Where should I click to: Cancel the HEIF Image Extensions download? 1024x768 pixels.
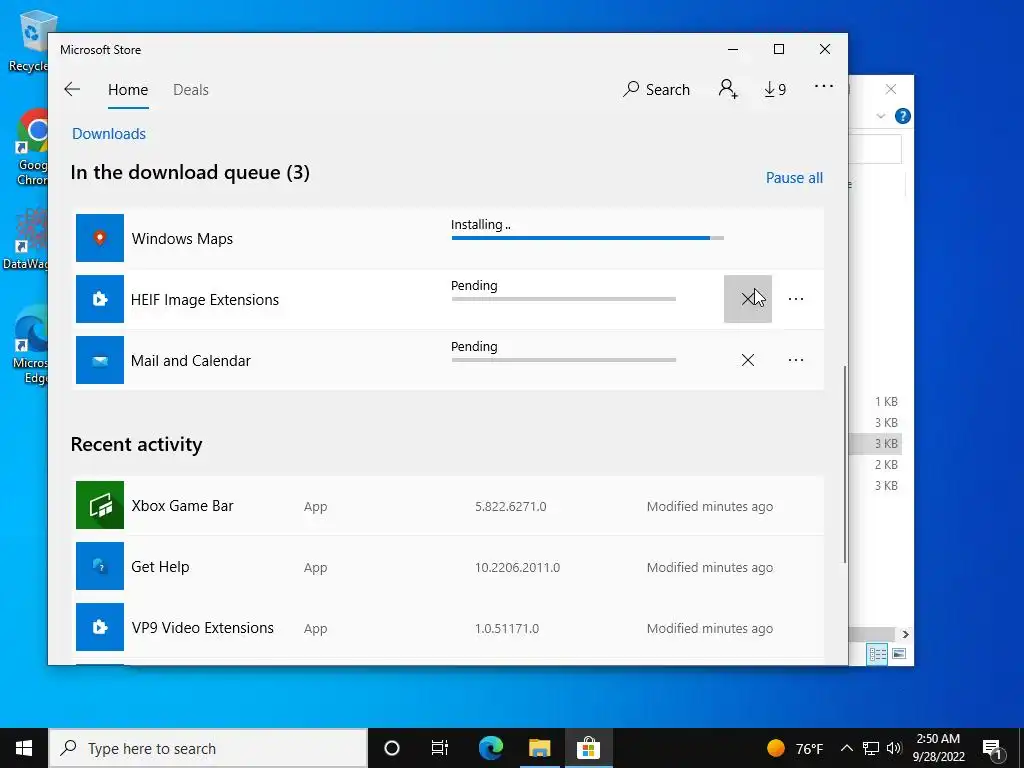click(x=748, y=299)
